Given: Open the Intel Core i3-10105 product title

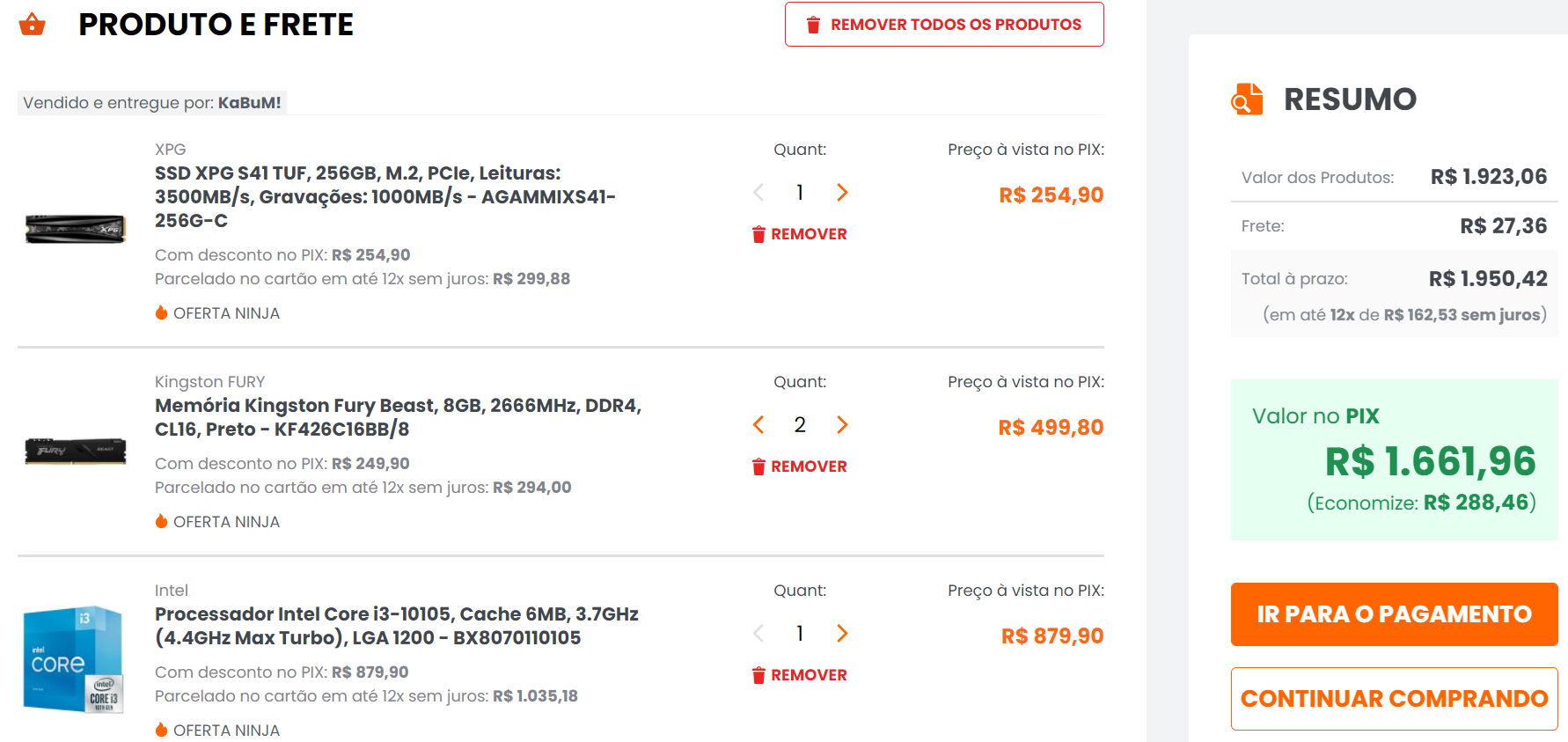Looking at the screenshot, I should pos(397,626).
